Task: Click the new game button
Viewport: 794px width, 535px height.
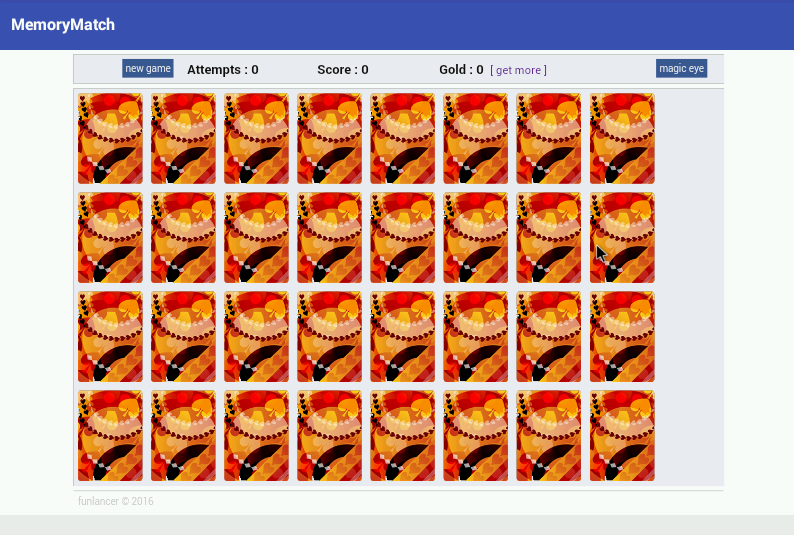Action: [x=148, y=68]
